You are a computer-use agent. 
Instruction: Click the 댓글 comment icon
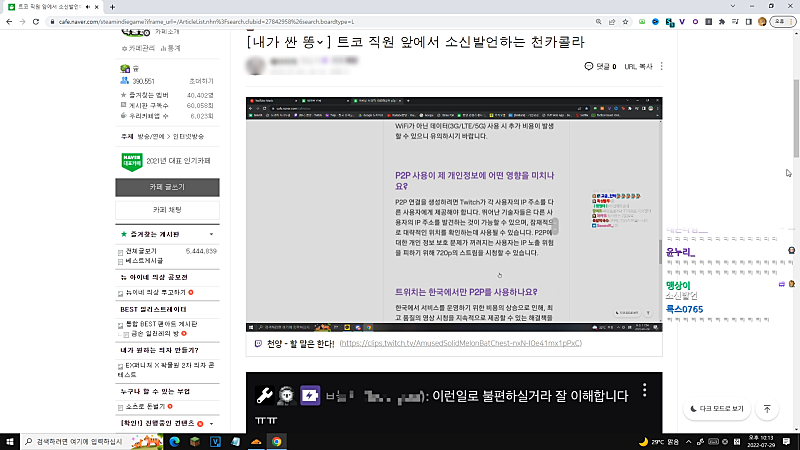[589, 67]
